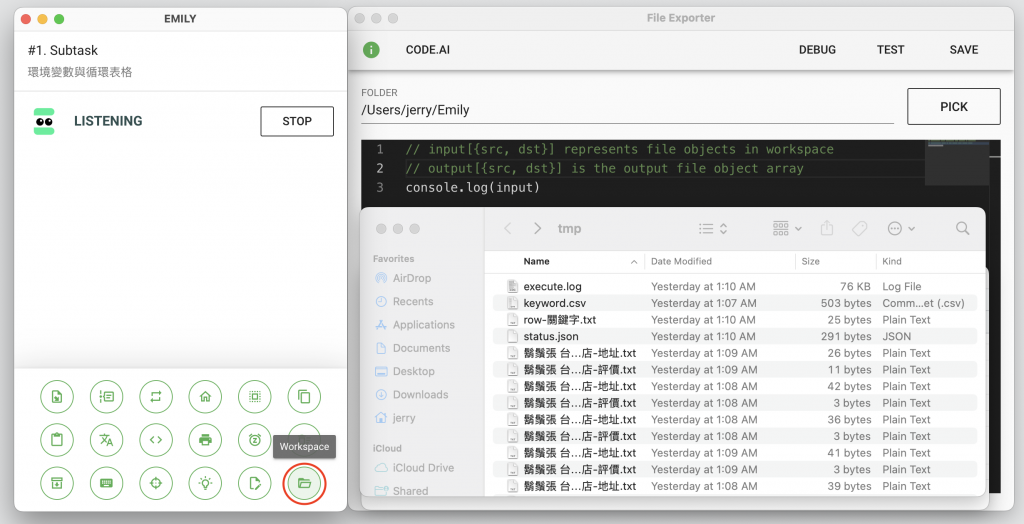Select the status.json file
This screenshot has height=524, width=1024.
[735, 336]
